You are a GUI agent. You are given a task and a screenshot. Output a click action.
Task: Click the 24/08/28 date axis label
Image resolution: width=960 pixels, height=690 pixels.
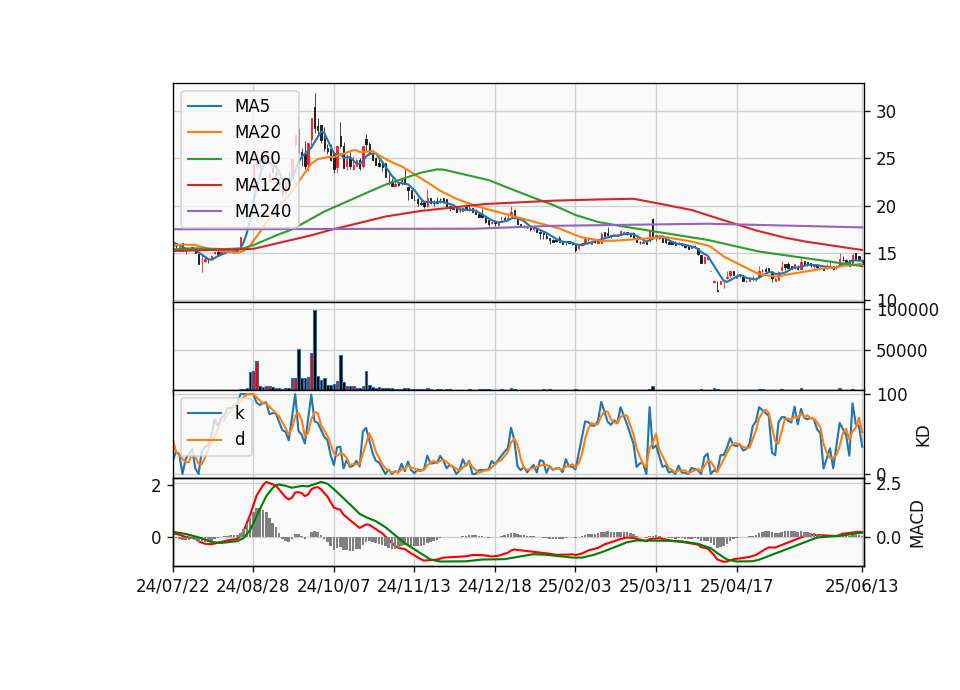[253, 586]
